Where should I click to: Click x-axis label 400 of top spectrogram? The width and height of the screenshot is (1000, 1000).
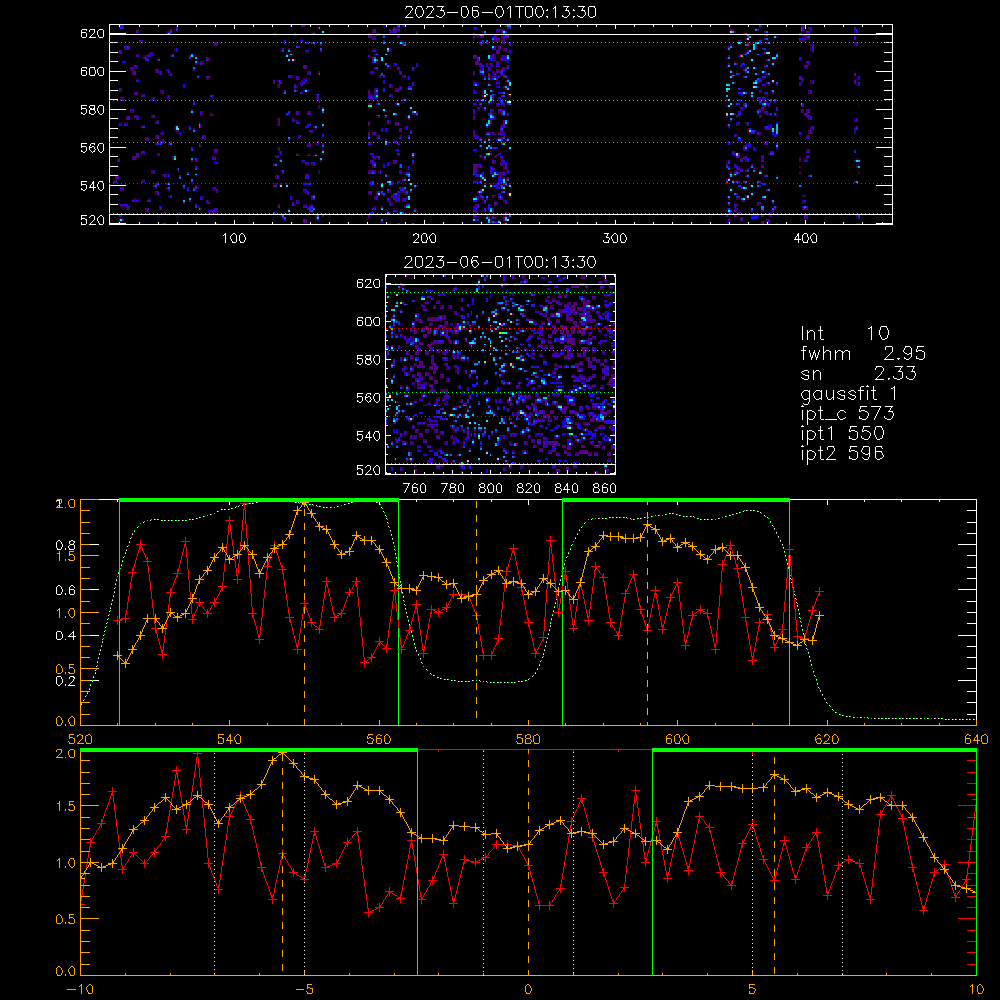coord(805,239)
